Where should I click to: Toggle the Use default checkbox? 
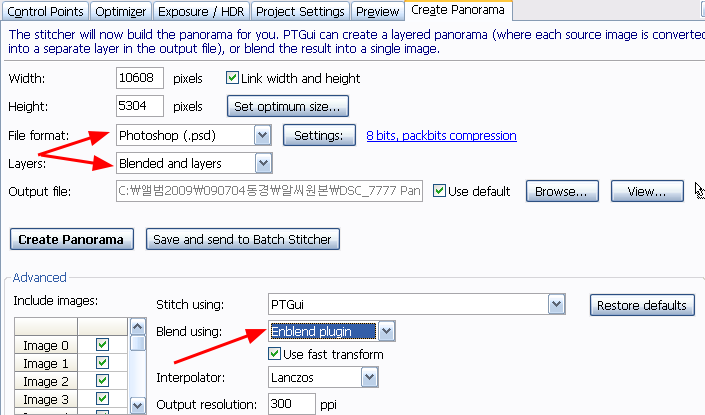439,191
